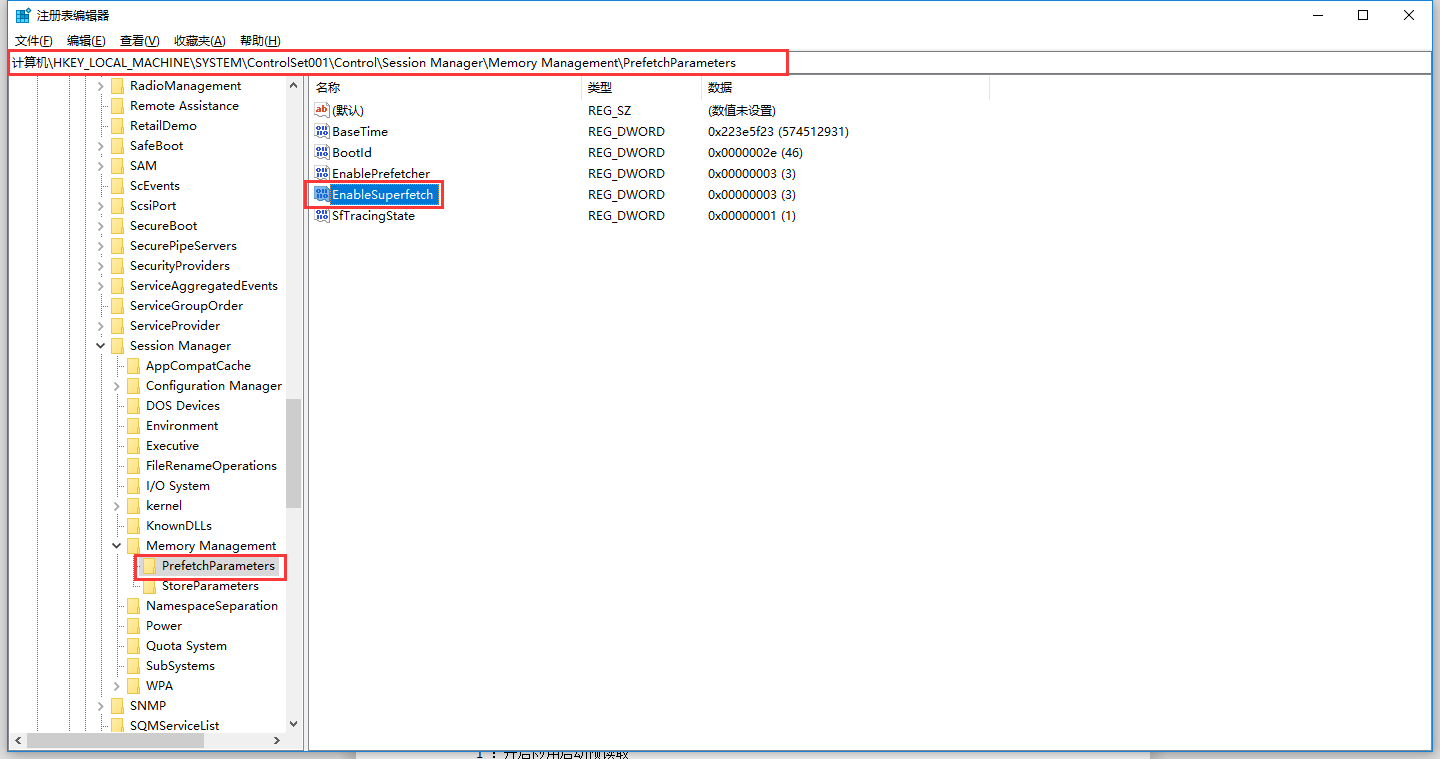The height and width of the screenshot is (759, 1440).
Task: Click the AppCompatCache folder icon
Action: 133,366
